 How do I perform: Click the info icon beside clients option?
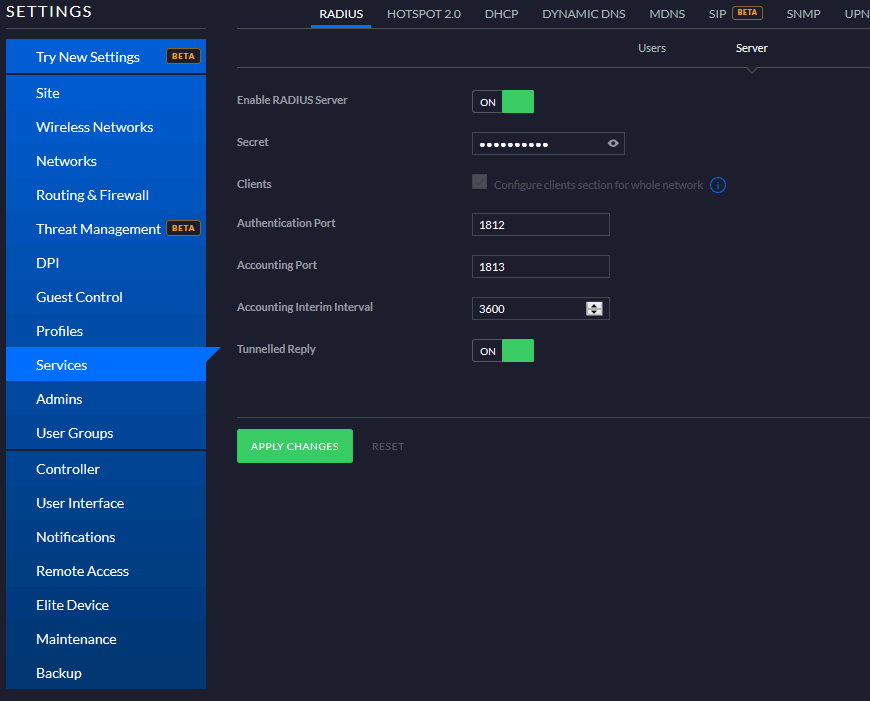(x=717, y=185)
